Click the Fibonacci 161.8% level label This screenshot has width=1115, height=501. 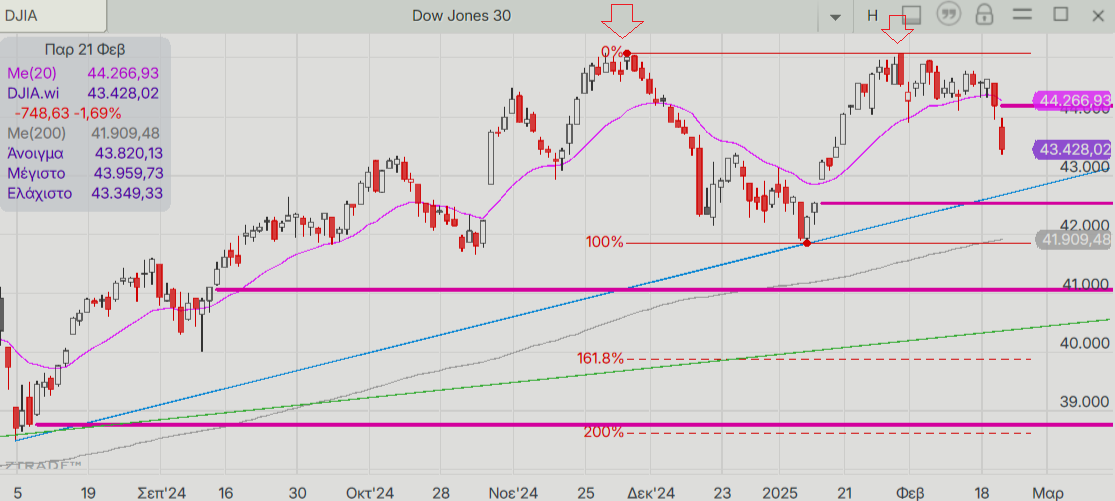click(600, 358)
